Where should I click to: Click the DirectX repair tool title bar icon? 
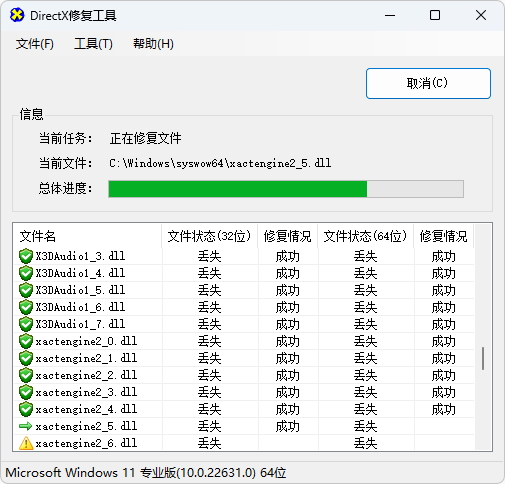pos(17,15)
